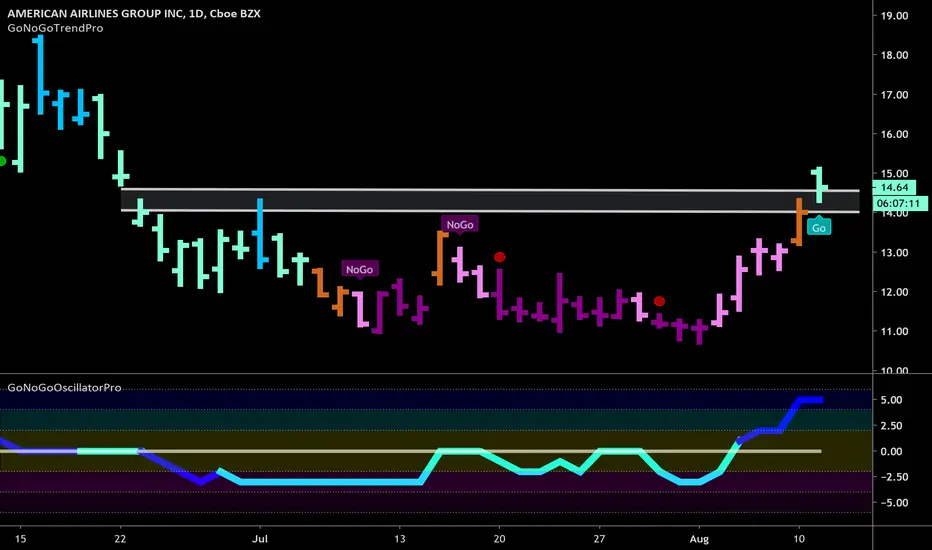Click the red dot near July 30 bar
Viewport: 932px width, 550px height.
tap(659, 301)
